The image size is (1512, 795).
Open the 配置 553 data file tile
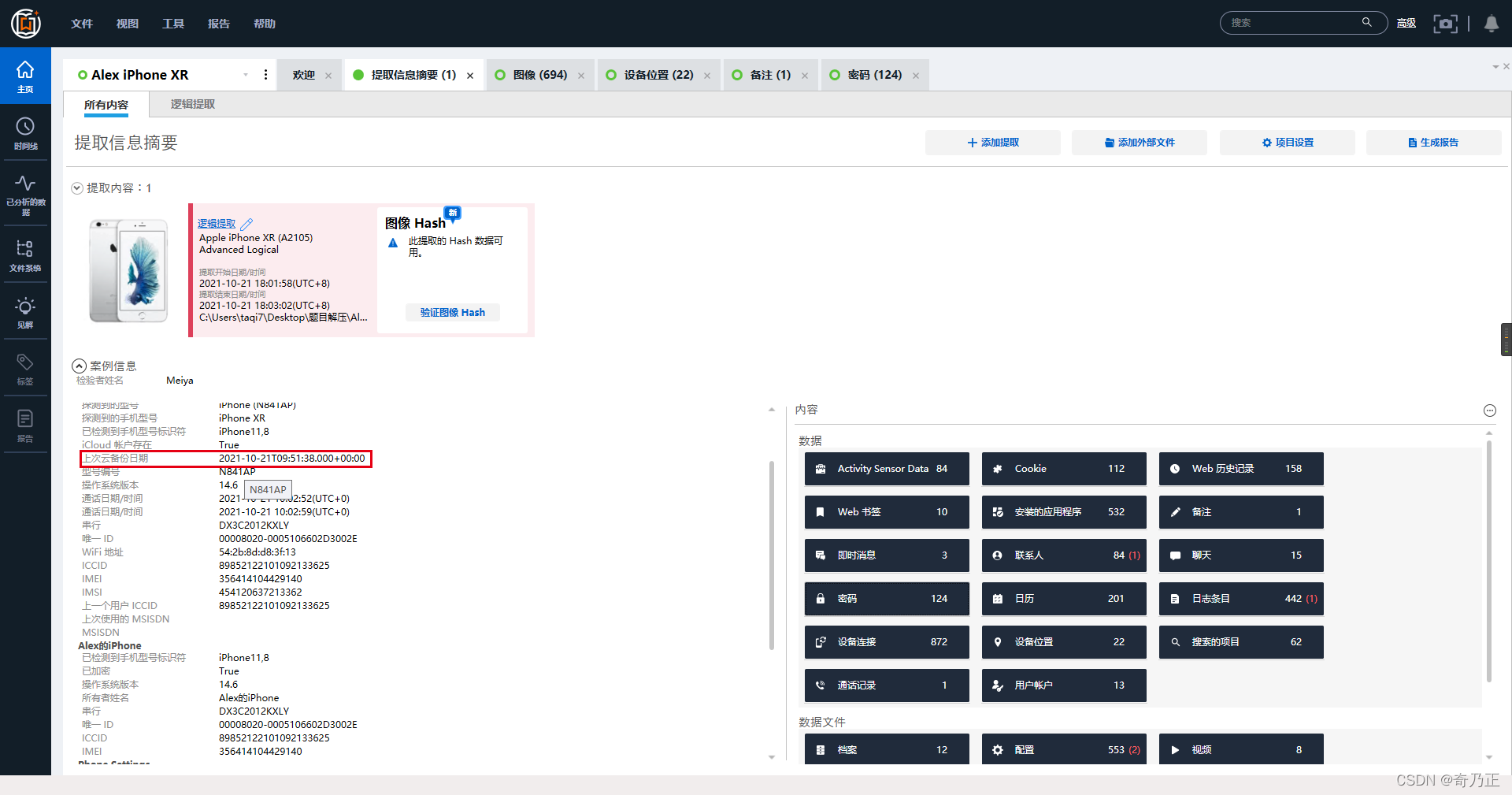tap(1064, 749)
